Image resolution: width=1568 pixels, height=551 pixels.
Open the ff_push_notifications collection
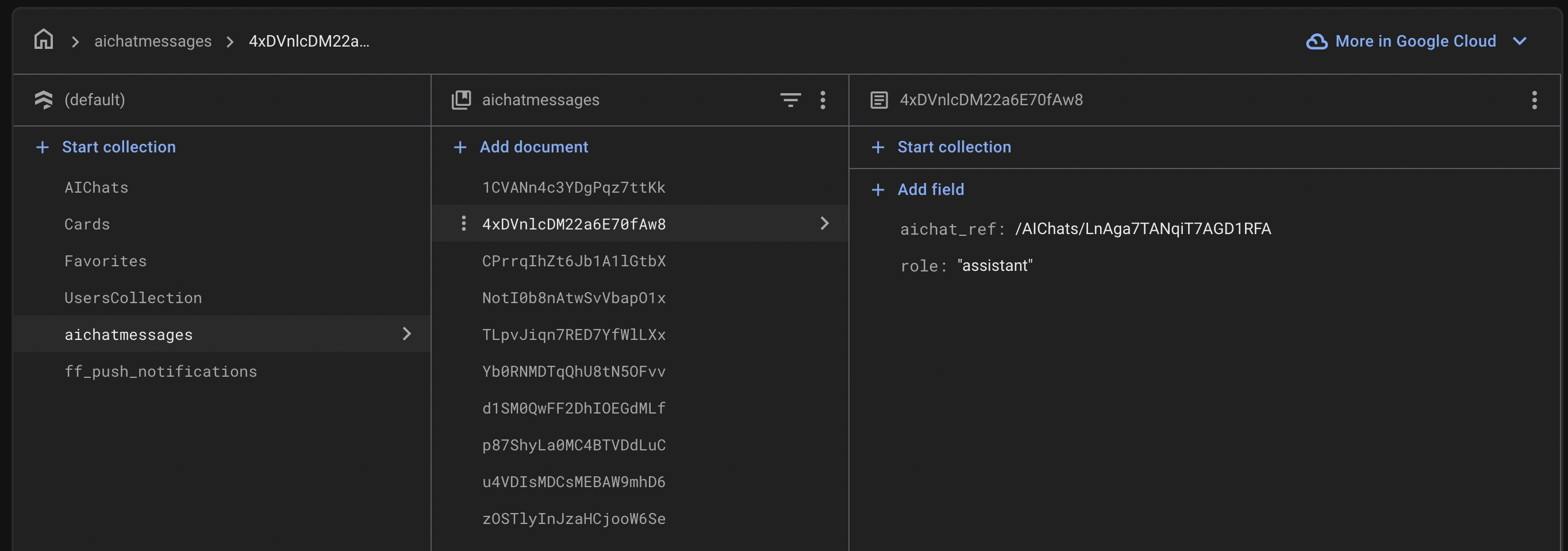tap(161, 372)
